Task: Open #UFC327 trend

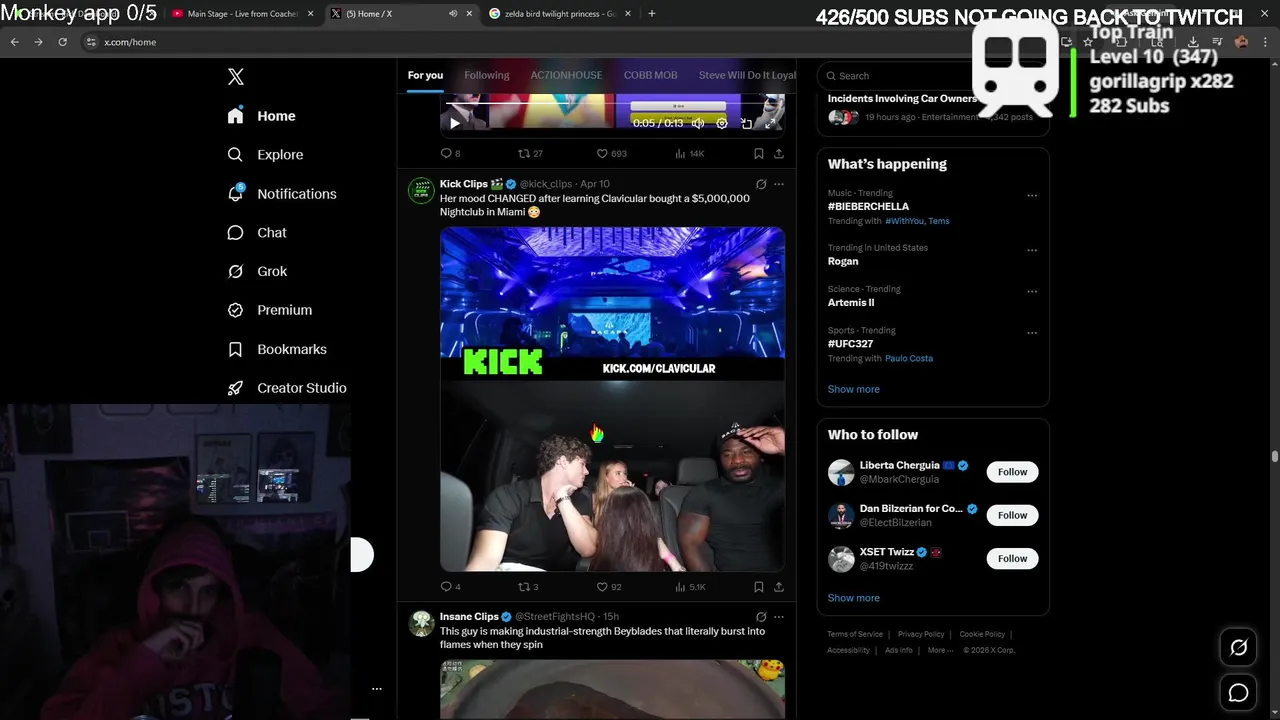Action: [850, 344]
